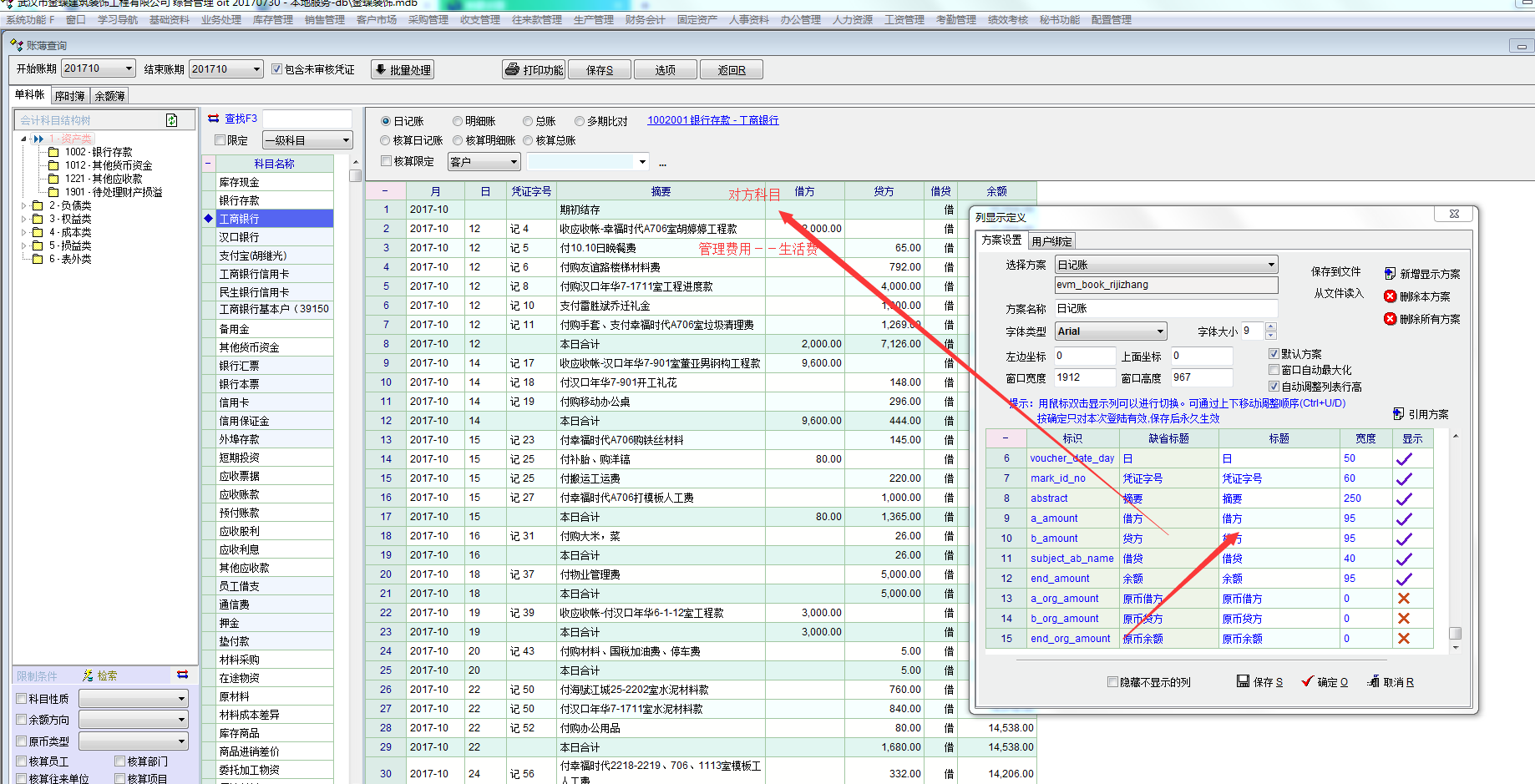1535x784 pixels.
Task: Enable 窗口自动最大化 checkbox
Action: 1274,370
